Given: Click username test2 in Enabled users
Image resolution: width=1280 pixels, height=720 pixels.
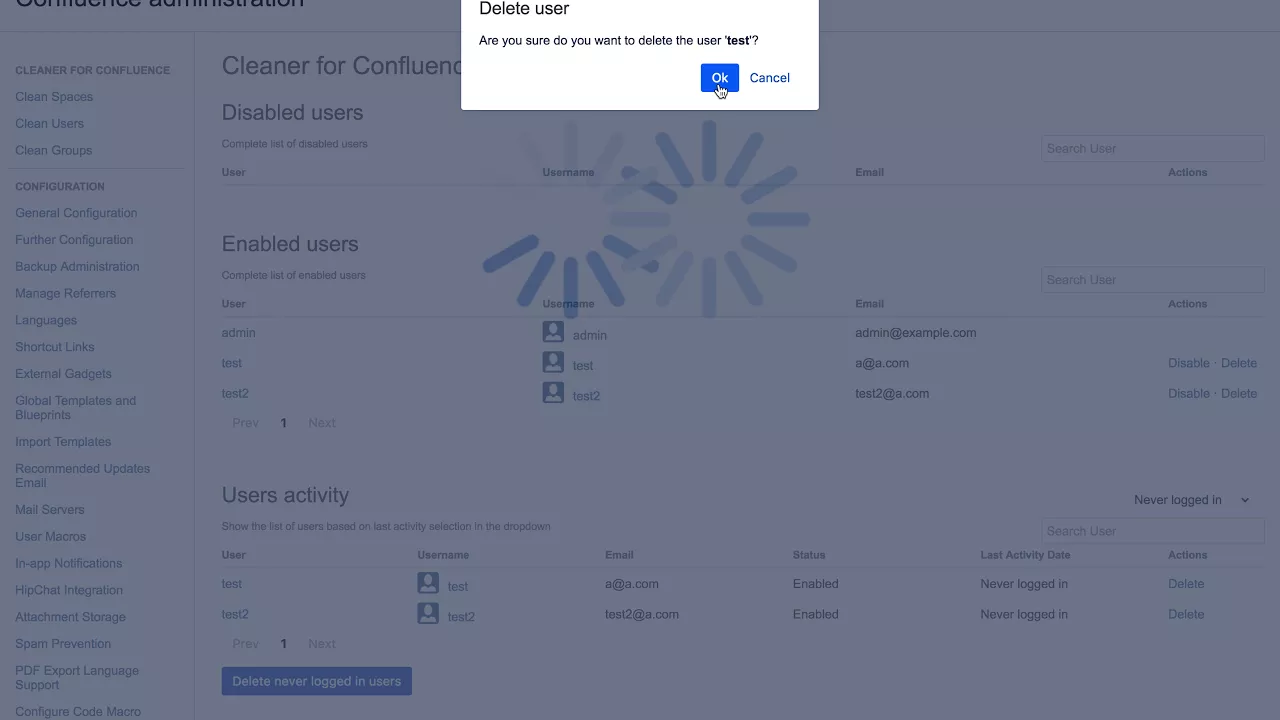Looking at the screenshot, I should (586, 396).
